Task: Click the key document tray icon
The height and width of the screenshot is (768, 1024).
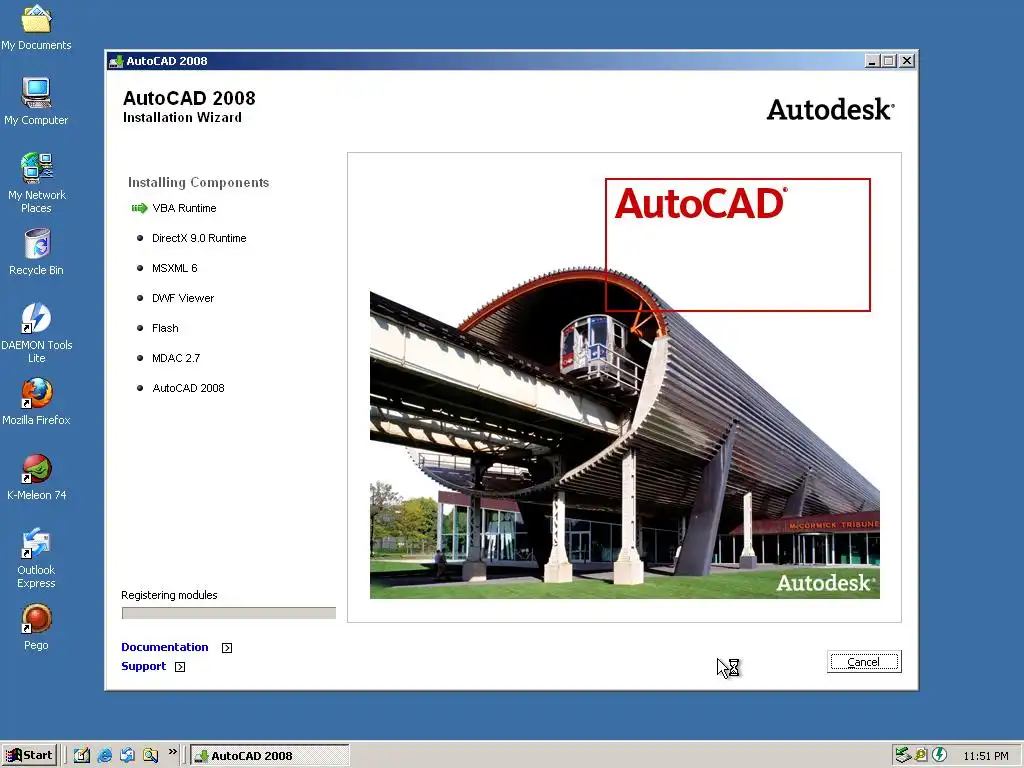Action: [921, 755]
